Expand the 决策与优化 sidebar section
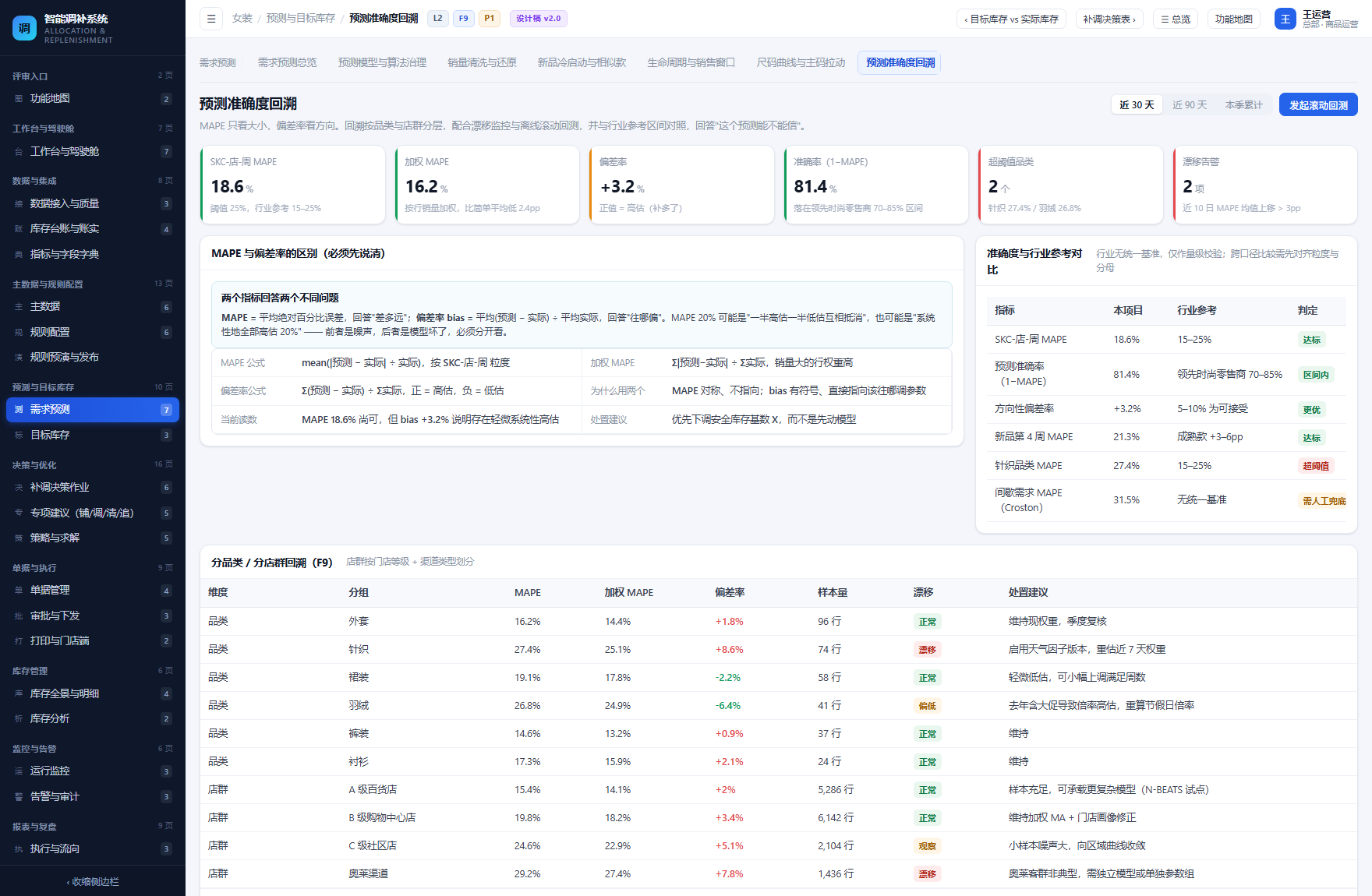Viewport: 1372px width, 896px height. (93, 465)
